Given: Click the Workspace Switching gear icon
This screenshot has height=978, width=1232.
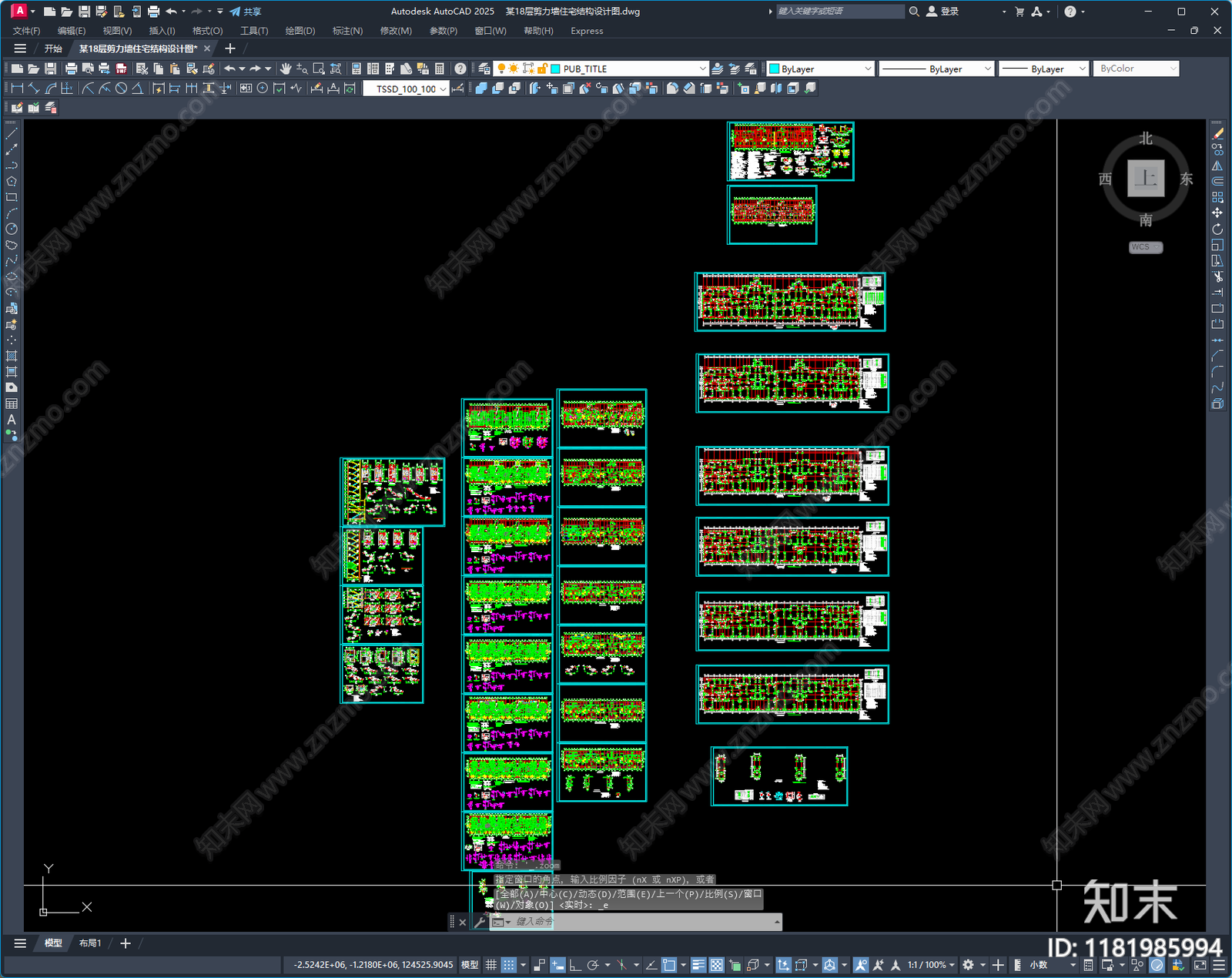Looking at the screenshot, I should point(969,965).
